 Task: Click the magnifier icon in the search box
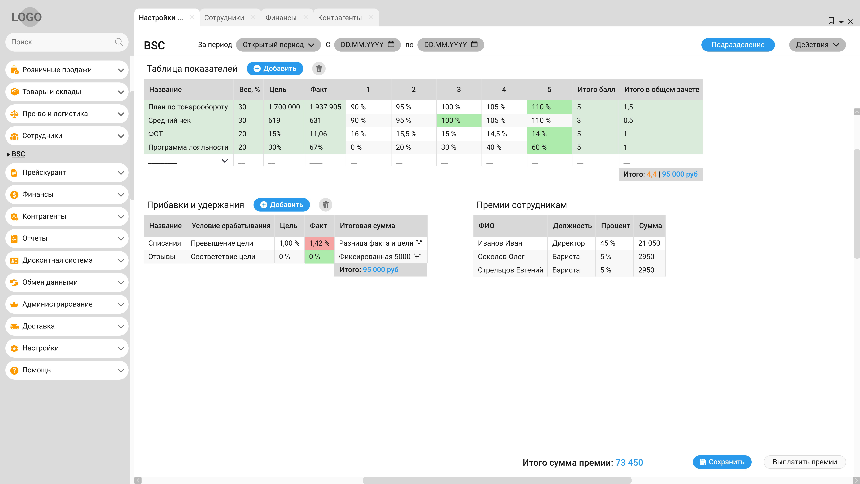click(x=118, y=42)
